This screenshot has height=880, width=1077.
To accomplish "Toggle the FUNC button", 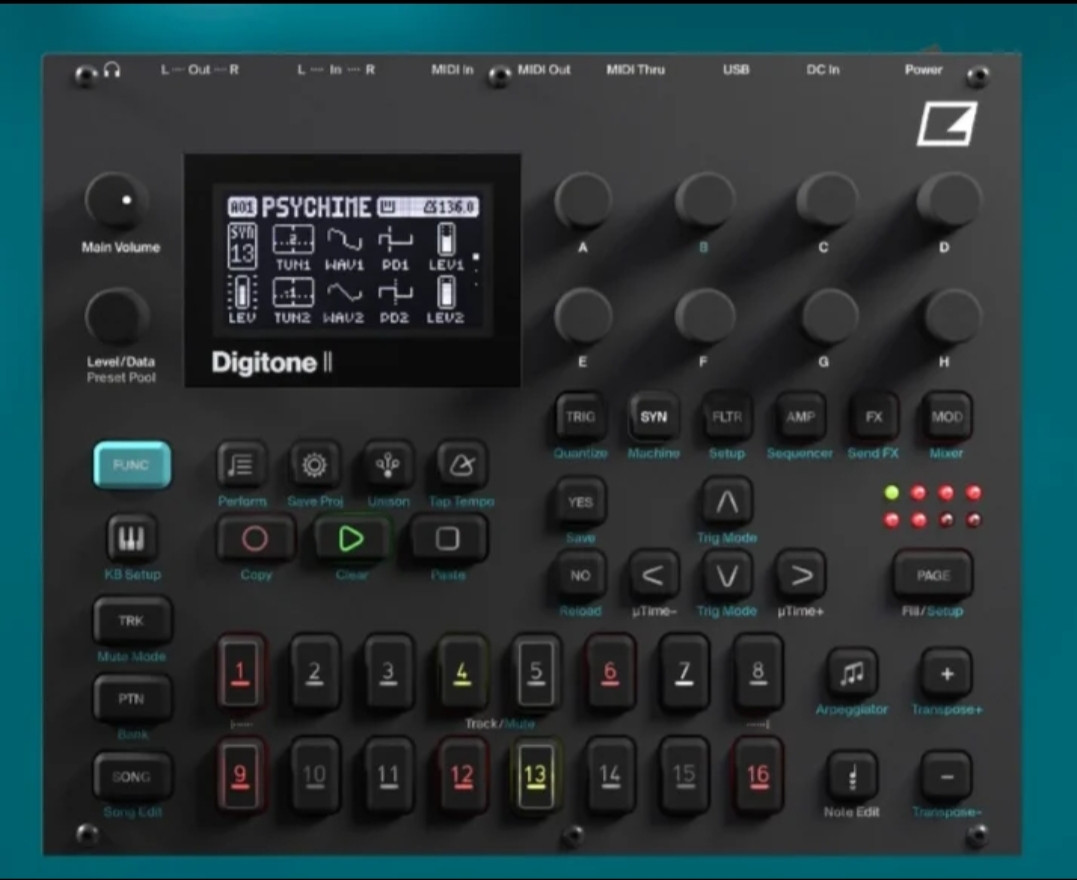I will coord(131,465).
